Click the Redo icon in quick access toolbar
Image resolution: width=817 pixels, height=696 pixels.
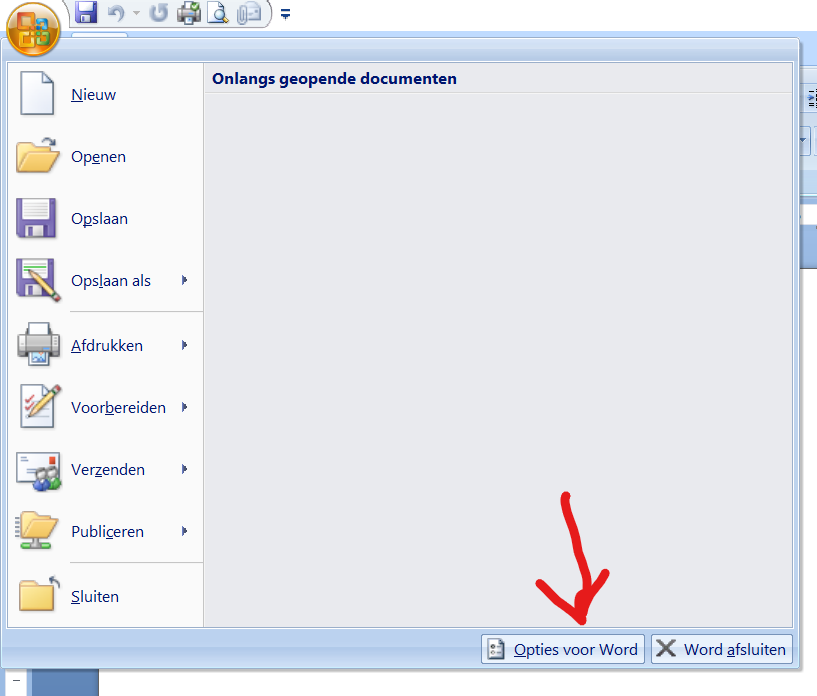pyautogui.click(x=158, y=13)
